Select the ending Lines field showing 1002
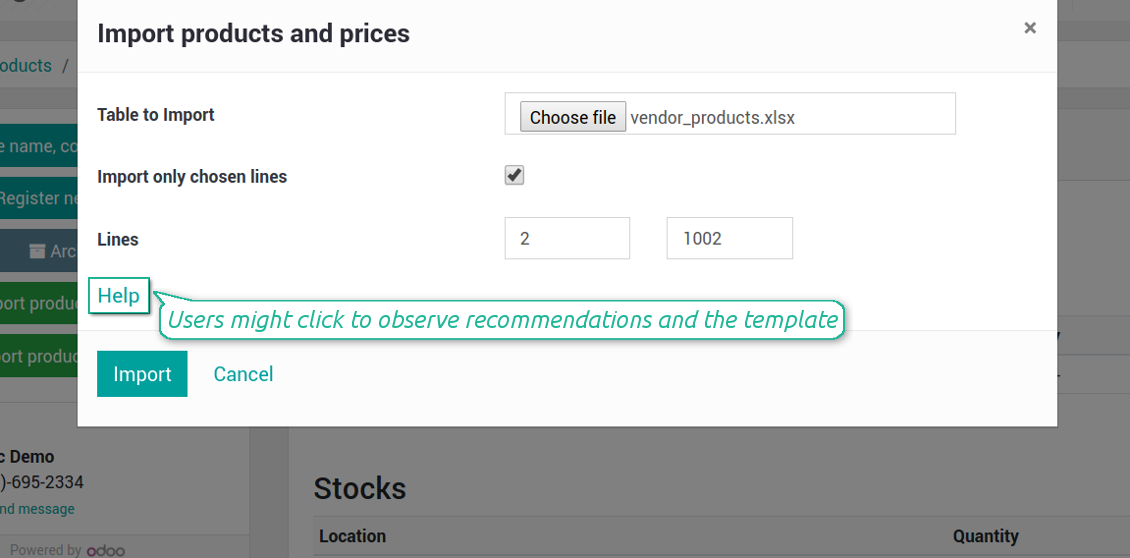1130x558 pixels. 729,238
